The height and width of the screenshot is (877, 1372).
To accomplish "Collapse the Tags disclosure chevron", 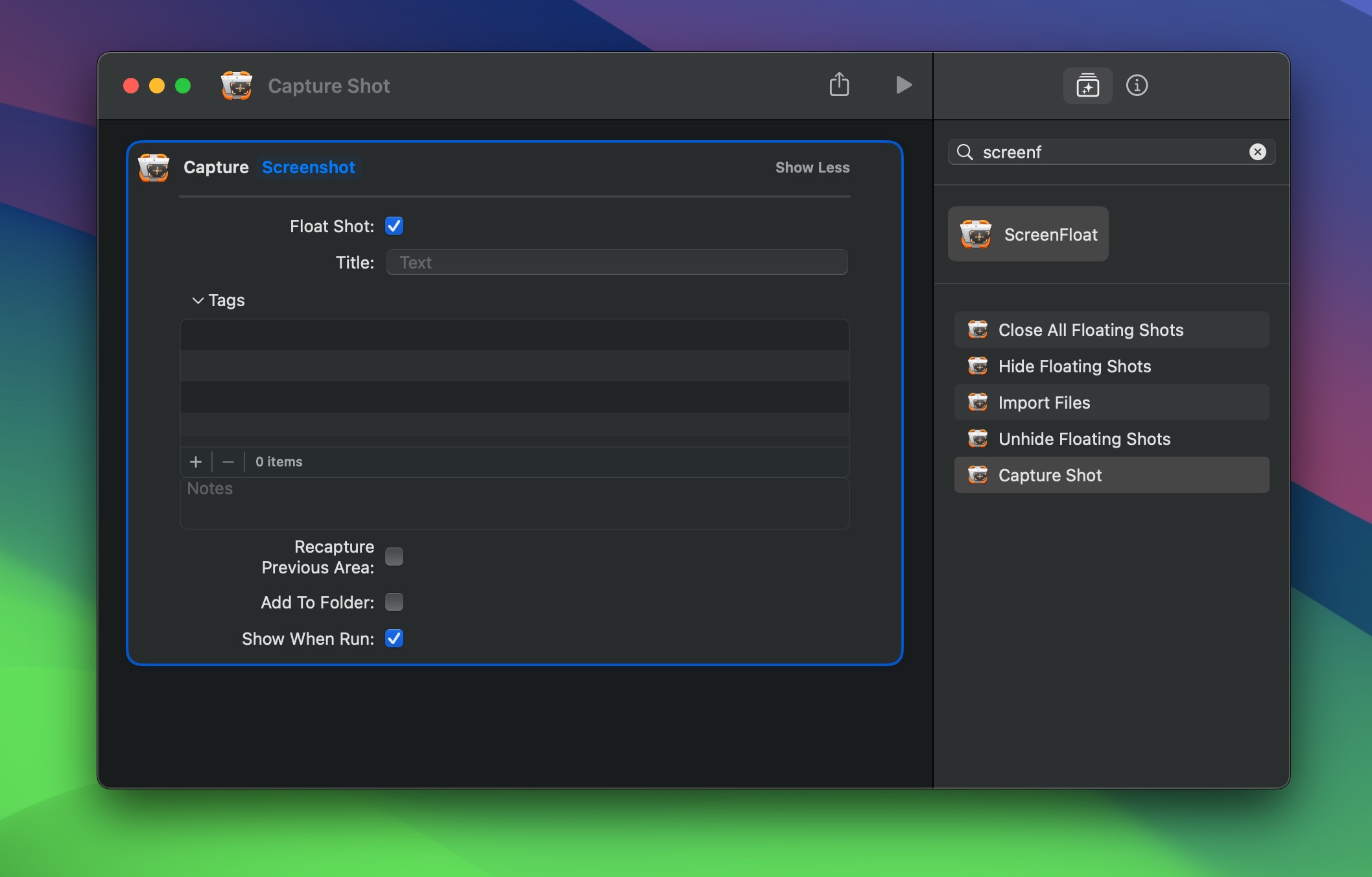I will [198, 300].
